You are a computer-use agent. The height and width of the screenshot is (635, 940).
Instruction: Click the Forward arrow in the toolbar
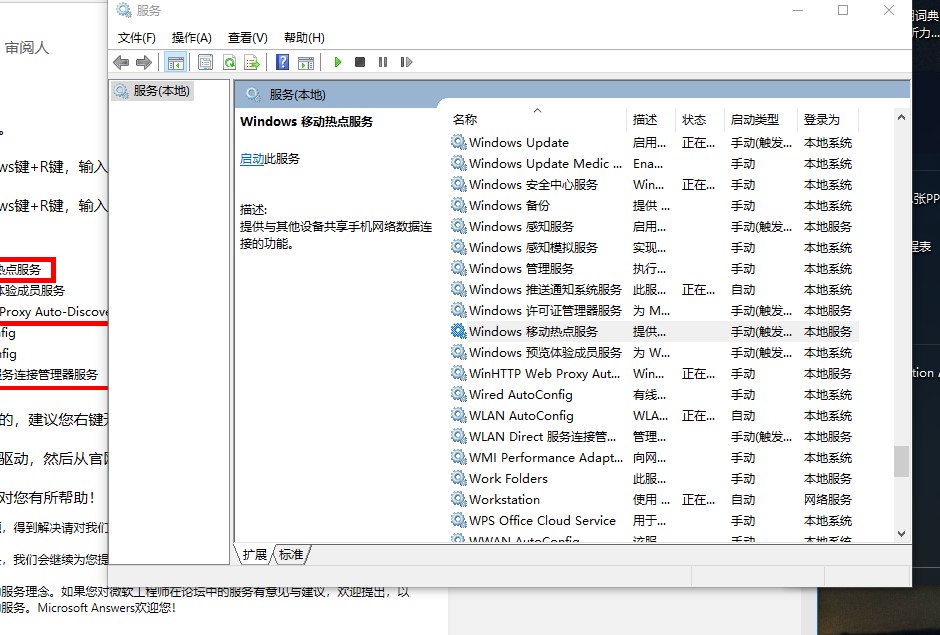(144, 62)
